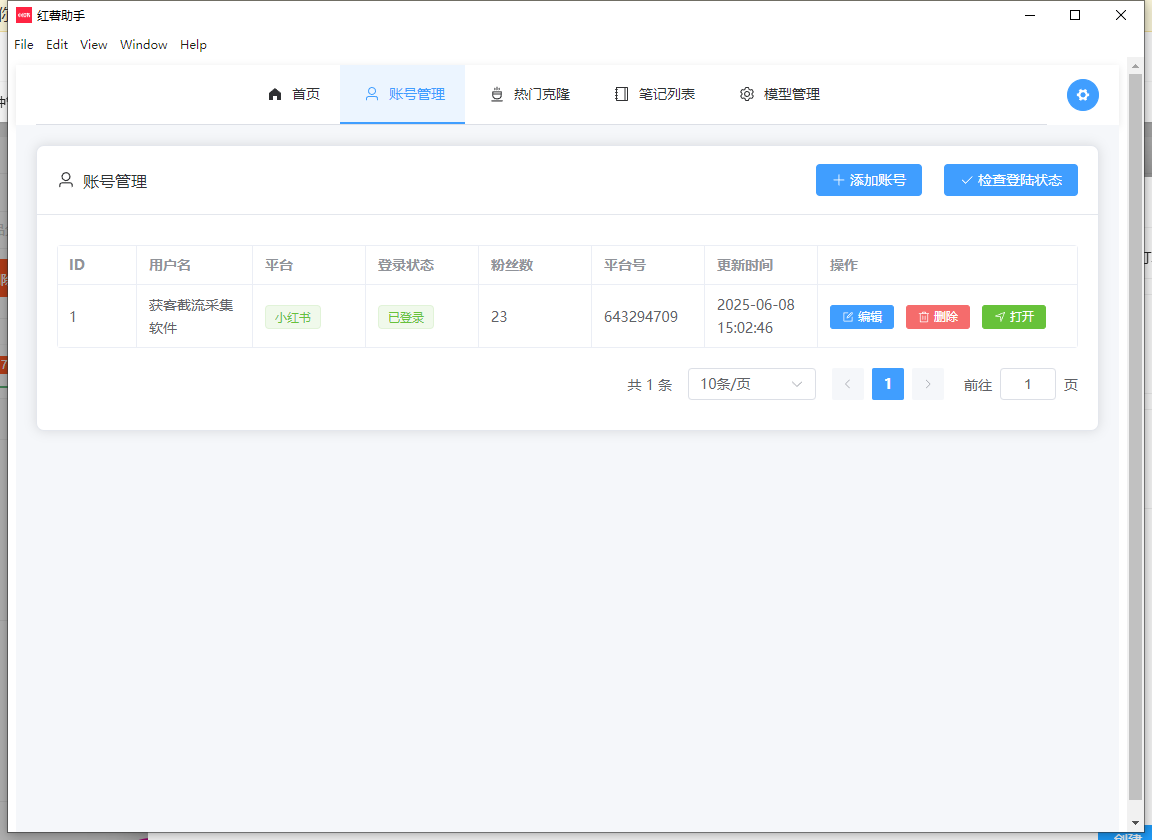Go to the 模型管理 model management tab
This screenshot has height=840, width=1152.
[x=780, y=94]
